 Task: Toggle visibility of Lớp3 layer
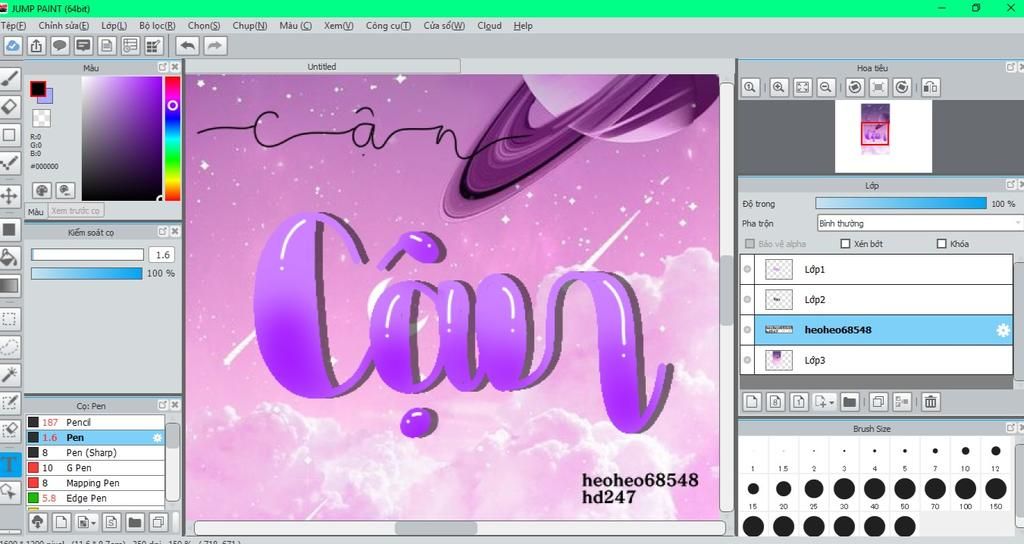[x=748, y=360]
